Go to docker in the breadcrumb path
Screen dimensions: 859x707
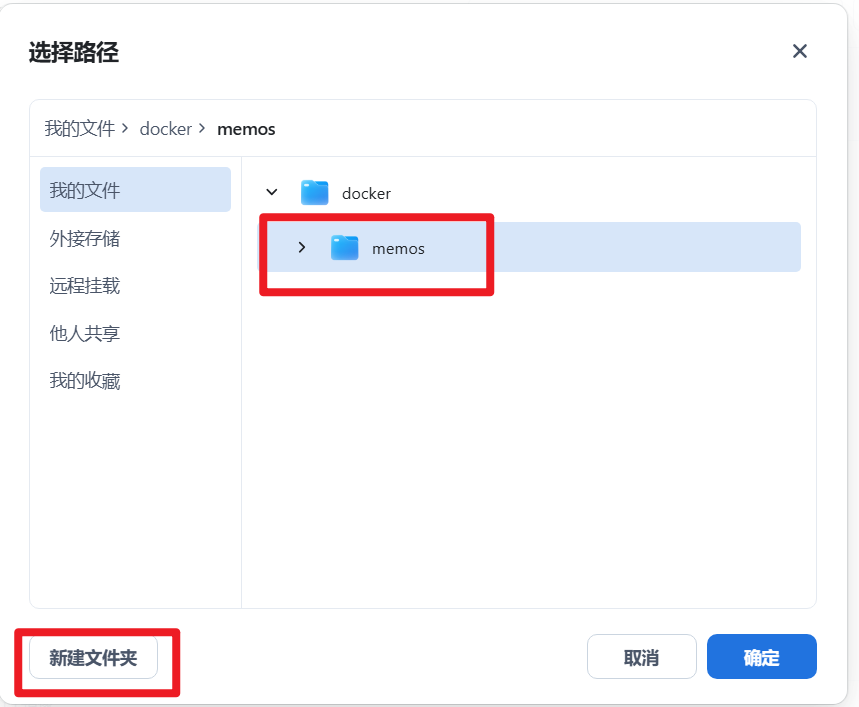(165, 129)
